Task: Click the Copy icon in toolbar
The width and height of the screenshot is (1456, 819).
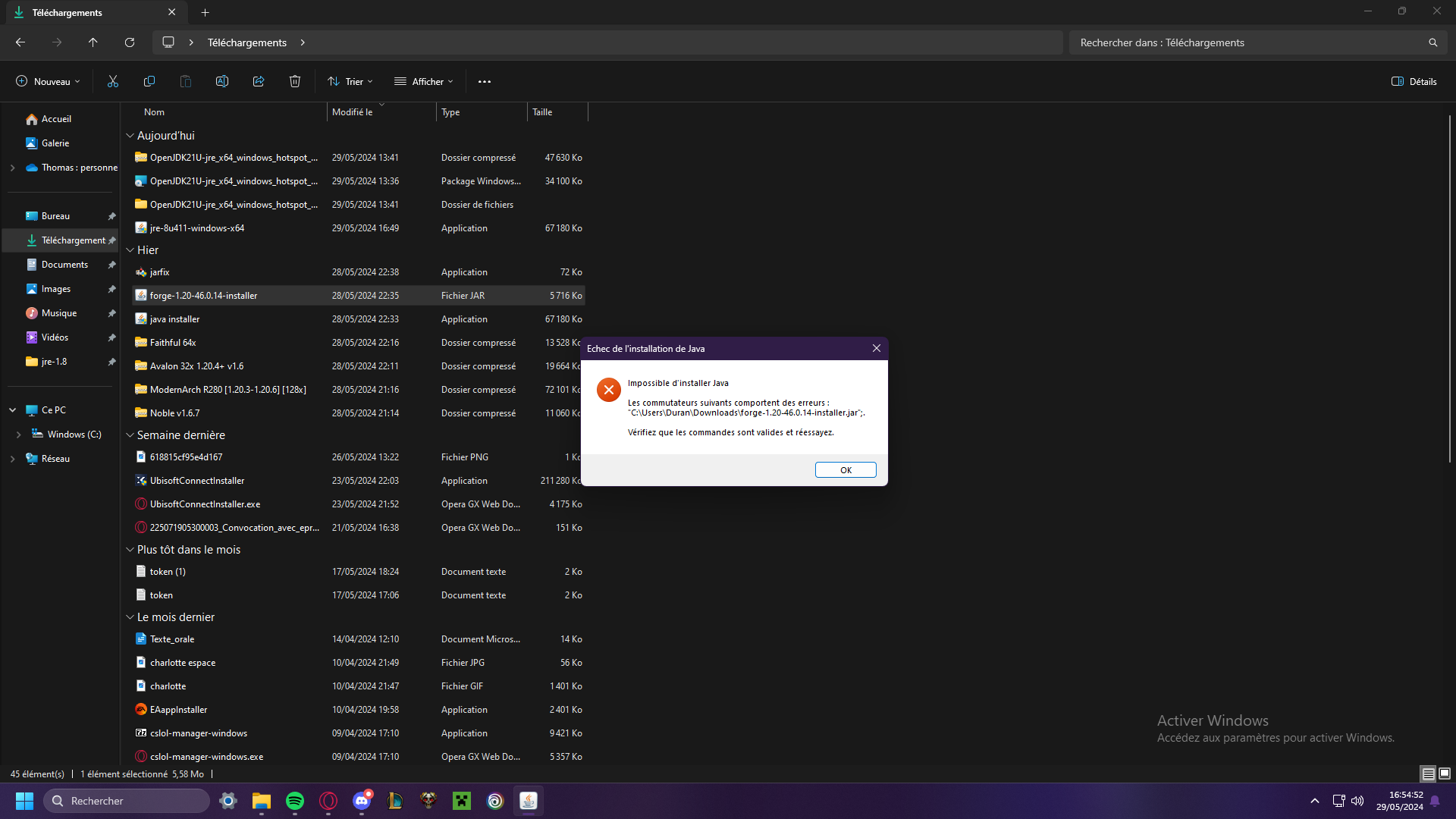Action: tap(149, 81)
